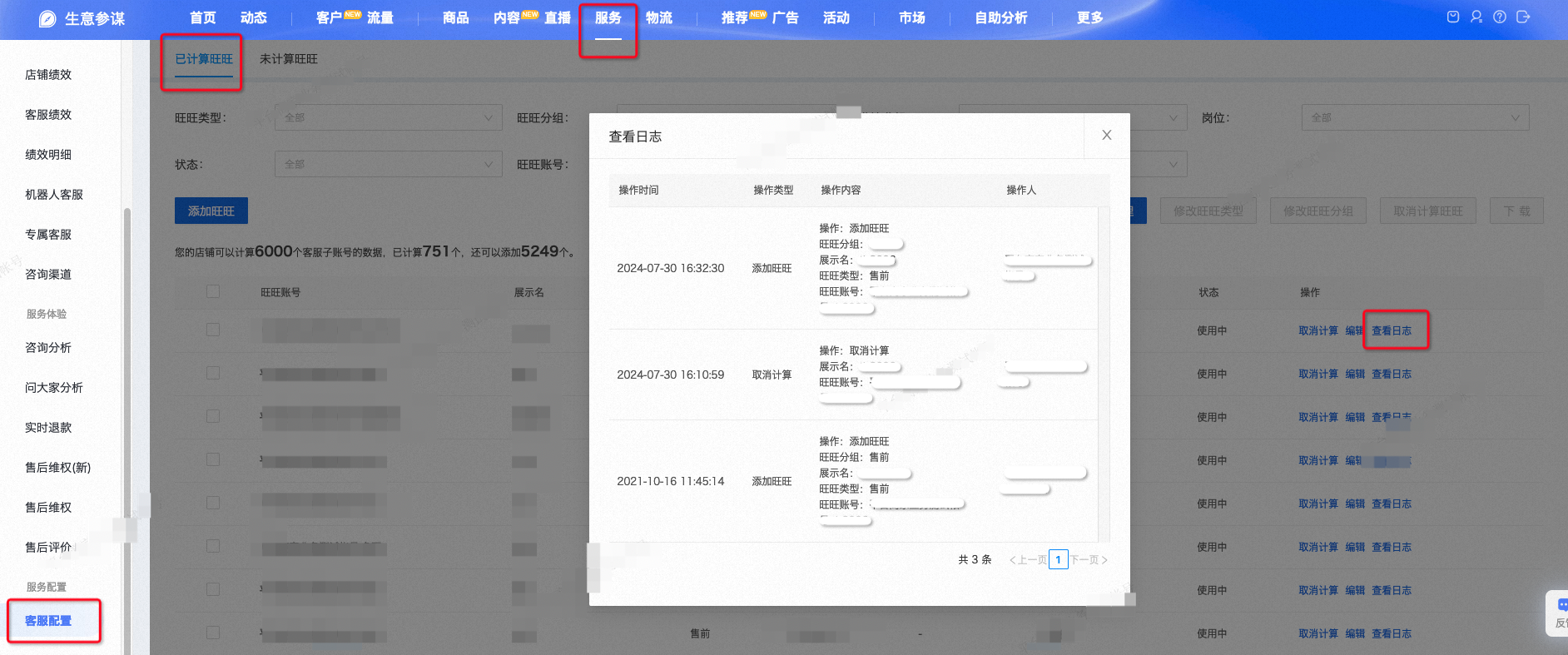Screen dimensions: 1568x655
Task: Click 编辑 link in the 售前 row
Action: click(1355, 633)
